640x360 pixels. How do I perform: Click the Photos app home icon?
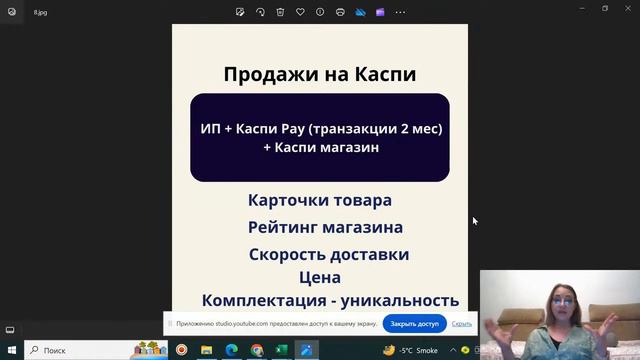12,12
